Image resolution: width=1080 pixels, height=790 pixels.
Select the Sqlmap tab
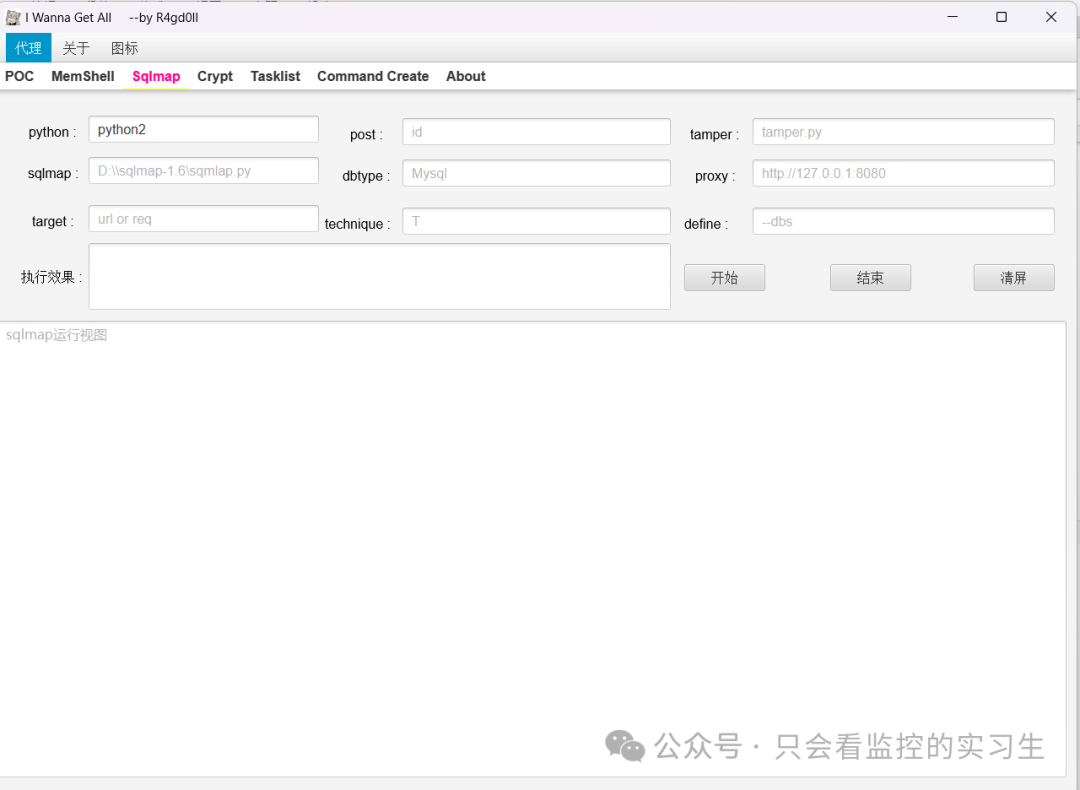156,76
